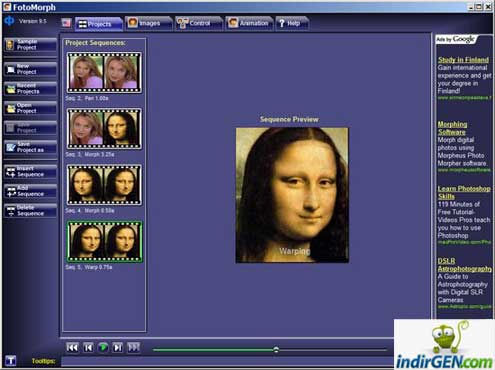Click Insert Sequence

(x=30, y=171)
